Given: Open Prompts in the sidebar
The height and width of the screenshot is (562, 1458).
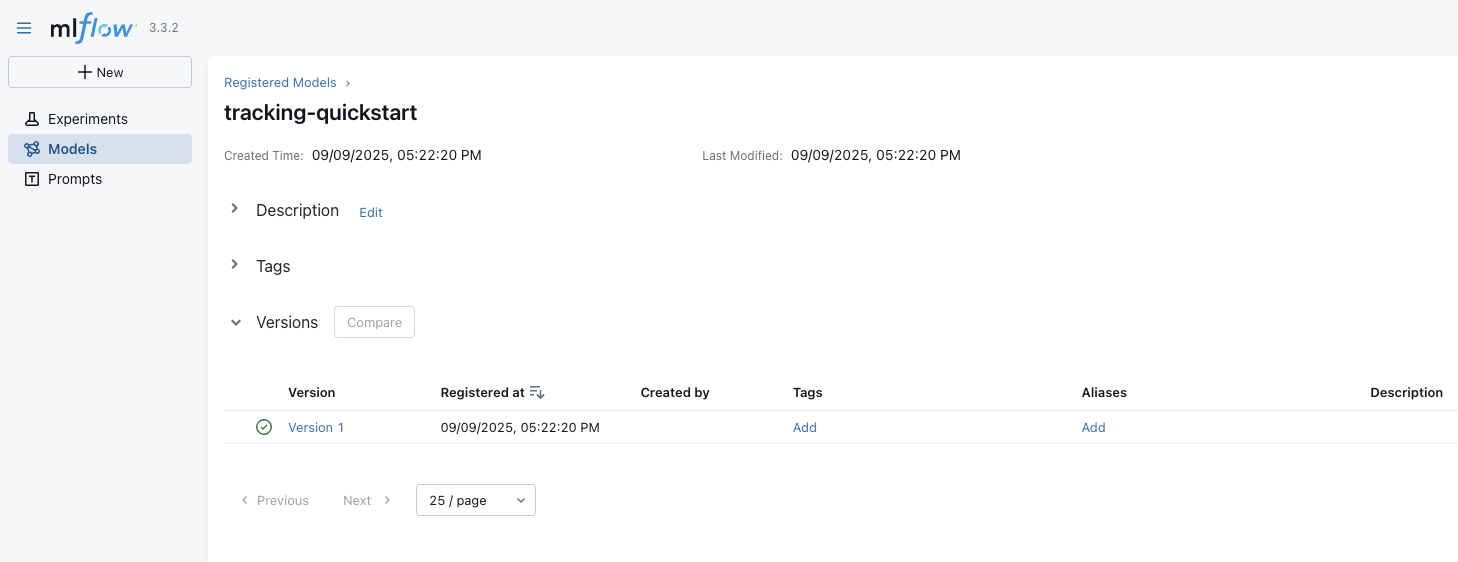Looking at the screenshot, I should click(75, 179).
